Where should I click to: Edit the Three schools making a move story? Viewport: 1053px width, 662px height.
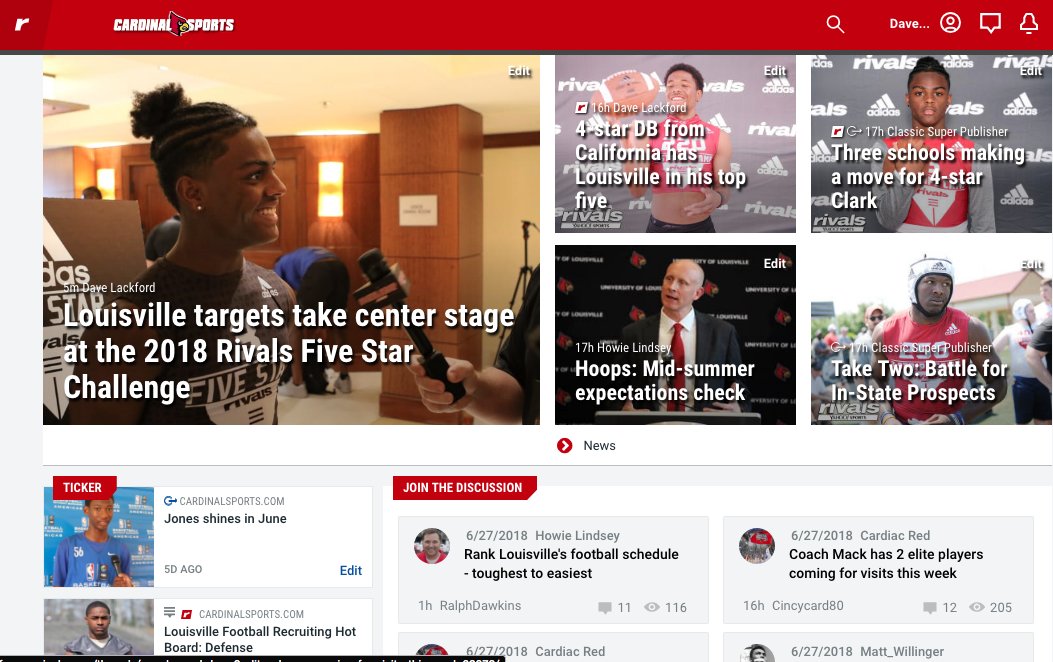tap(1031, 70)
